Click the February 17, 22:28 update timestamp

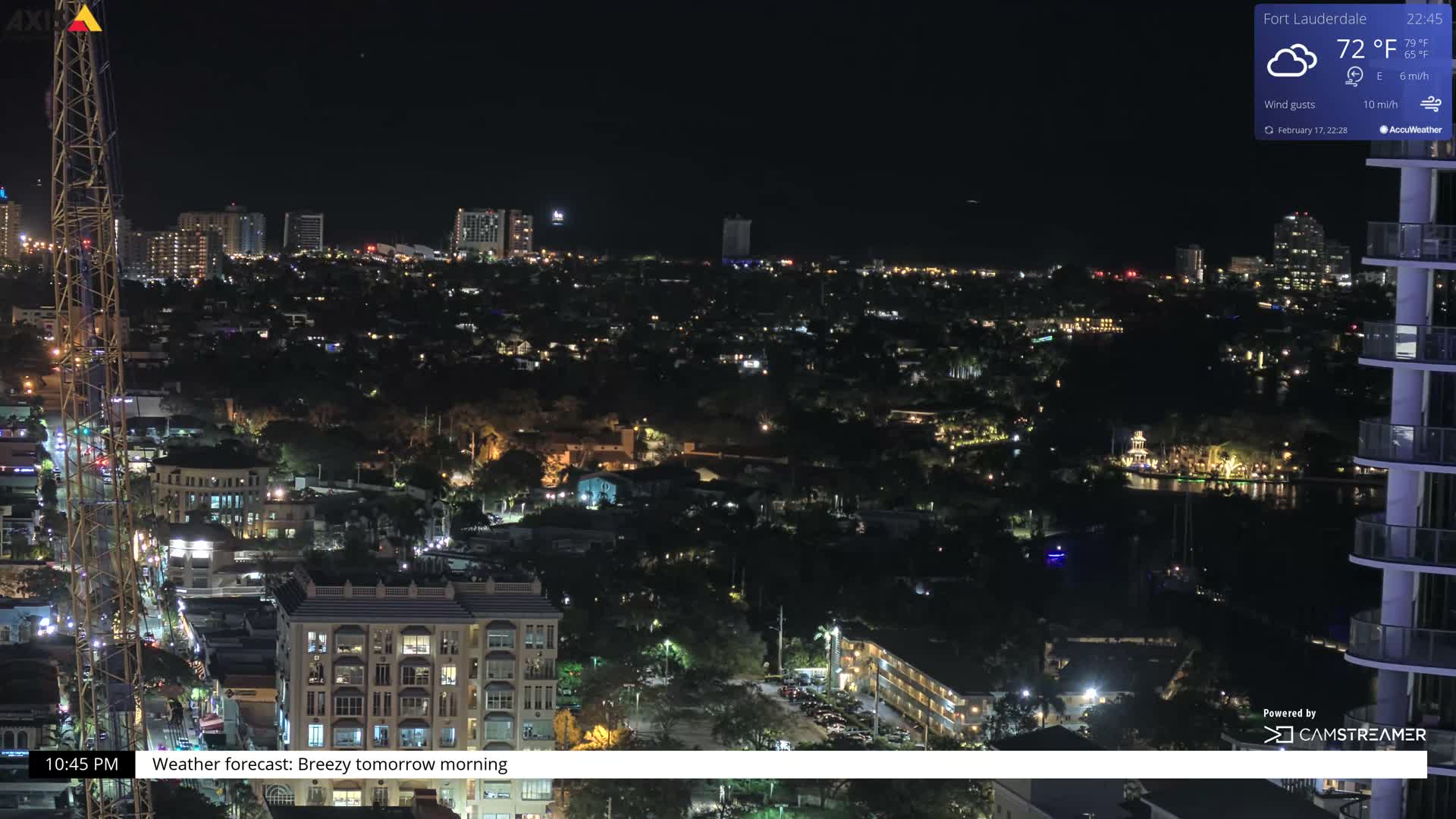click(1312, 130)
